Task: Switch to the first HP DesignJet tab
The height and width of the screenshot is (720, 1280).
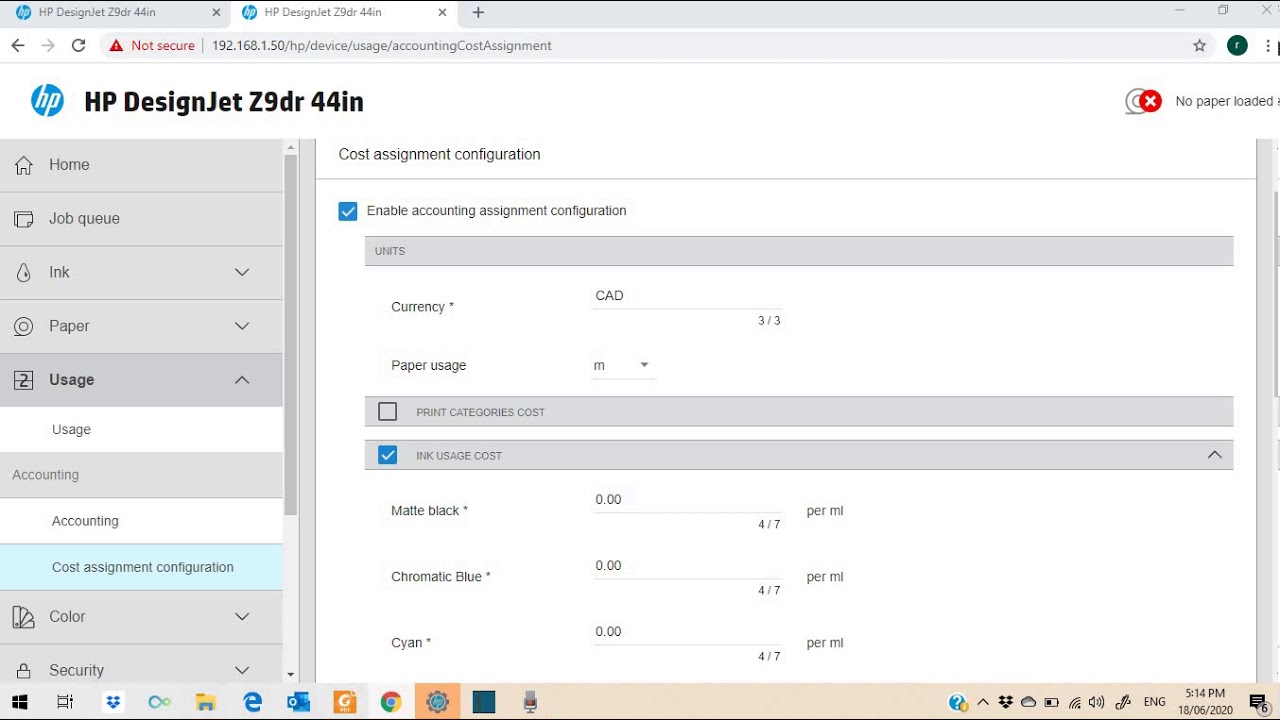Action: click(115, 13)
